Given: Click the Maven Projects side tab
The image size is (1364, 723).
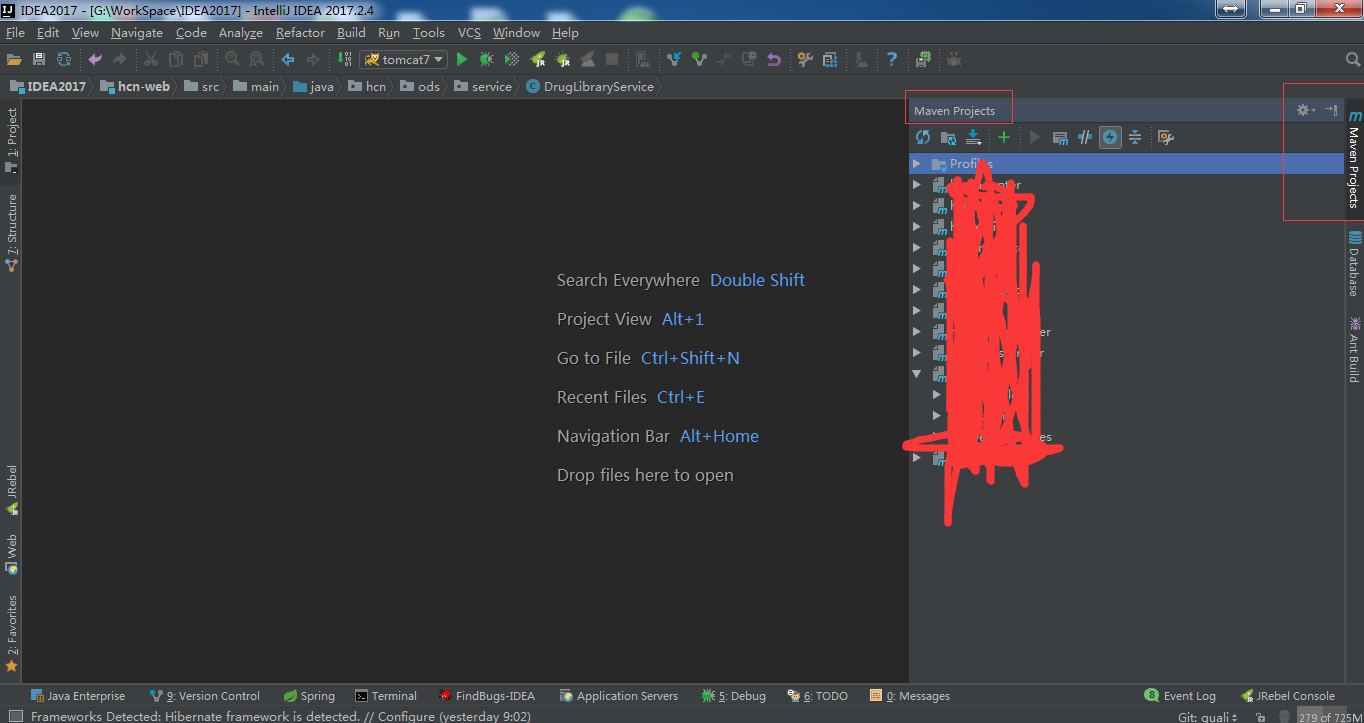Looking at the screenshot, I should (x=1354, y=160).
